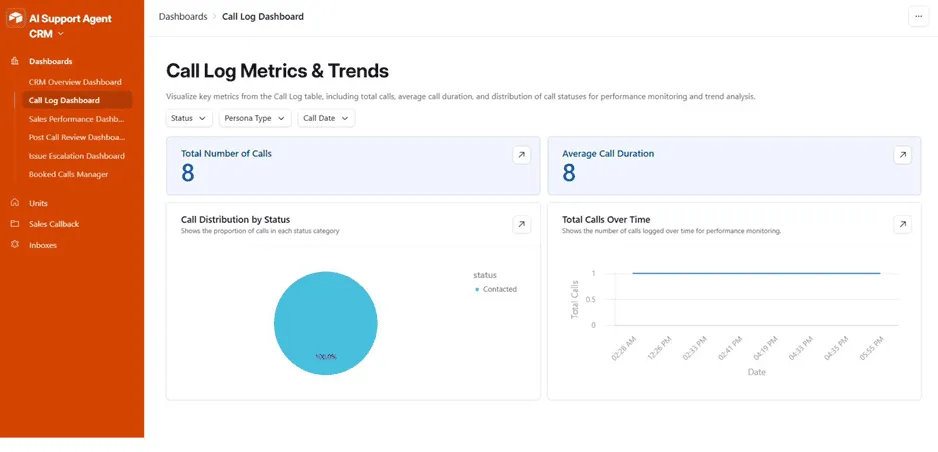Click Dashboards in the breadcrumb
938x452 pixels.
tap(183, 17)
